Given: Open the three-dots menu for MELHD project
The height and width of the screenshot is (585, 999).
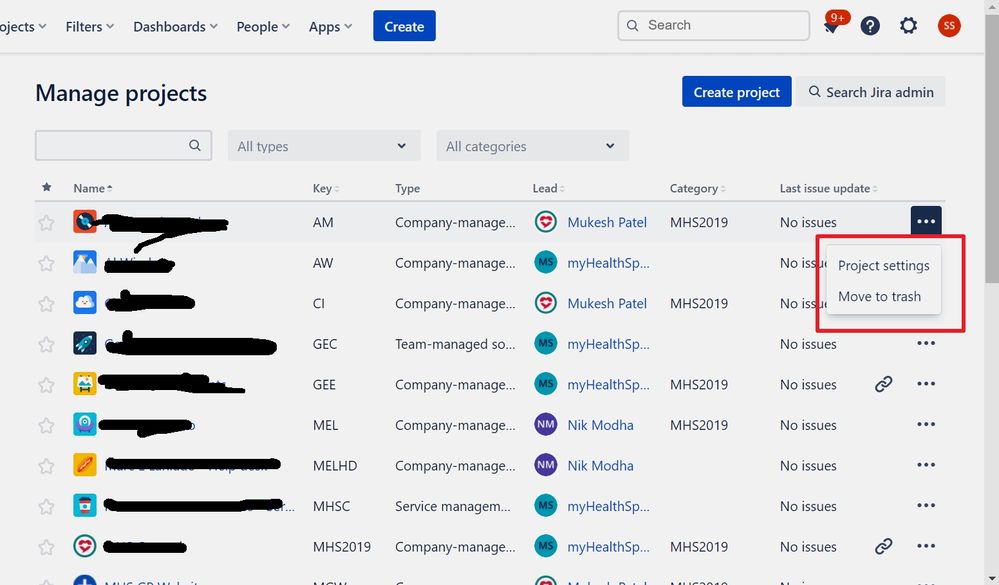Looking at the screenshot, I should (926, 465).
